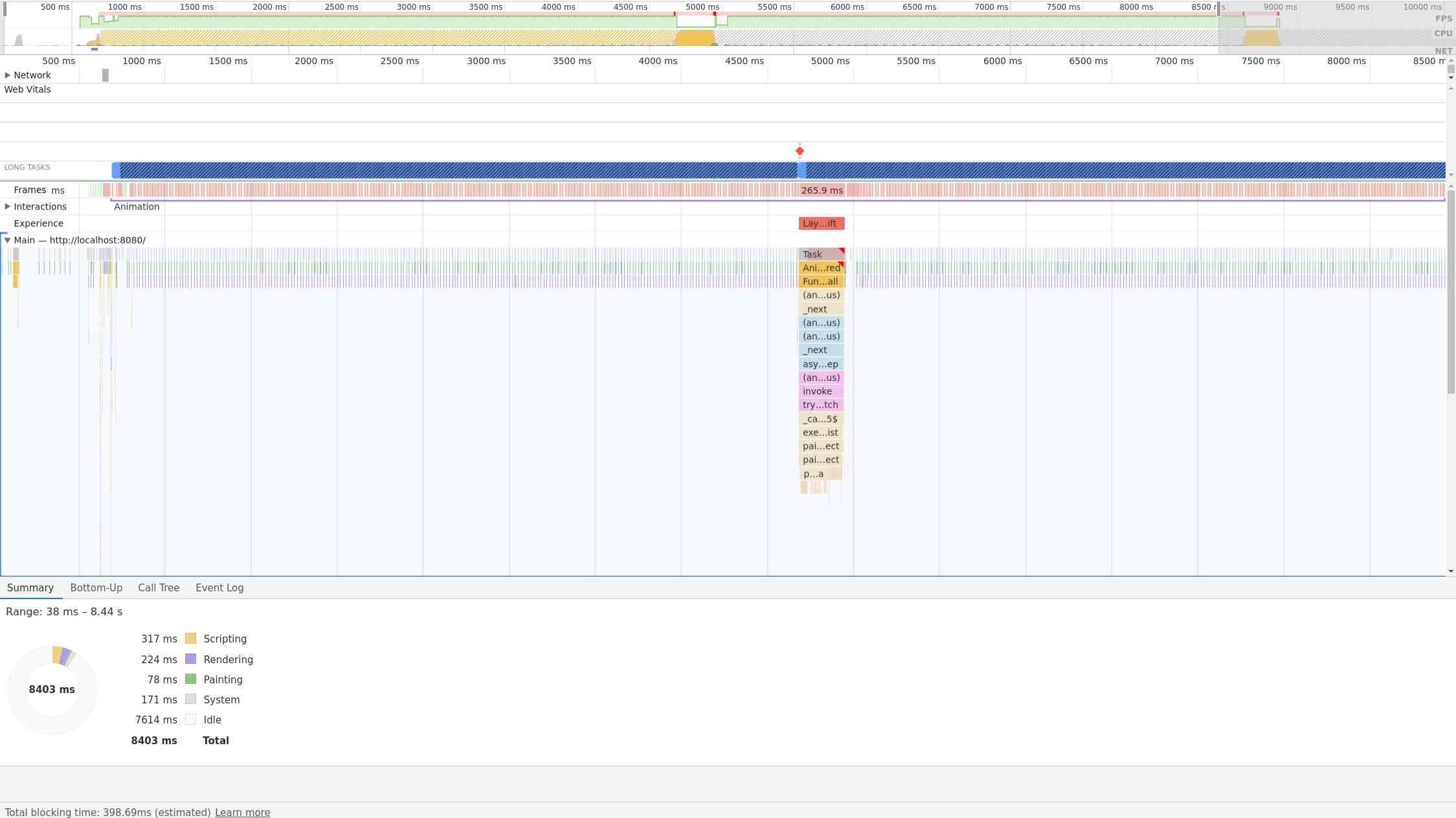This screenshot has height=818, width=1456.
Task: Expand the Interactions track
Action: click(8, 207)
